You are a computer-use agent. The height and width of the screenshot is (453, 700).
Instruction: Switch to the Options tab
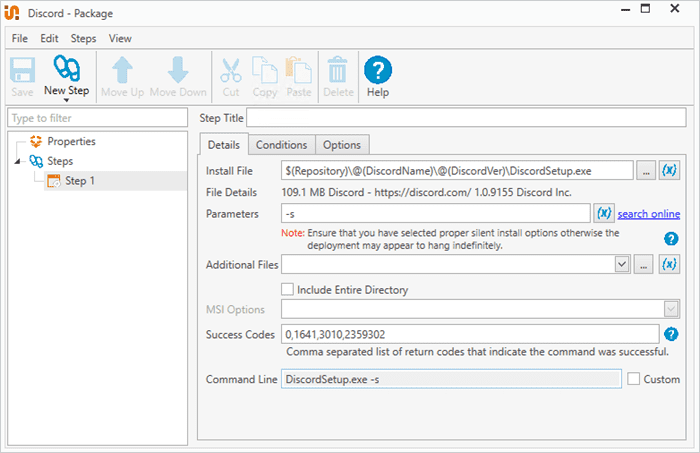click(342, 145)
